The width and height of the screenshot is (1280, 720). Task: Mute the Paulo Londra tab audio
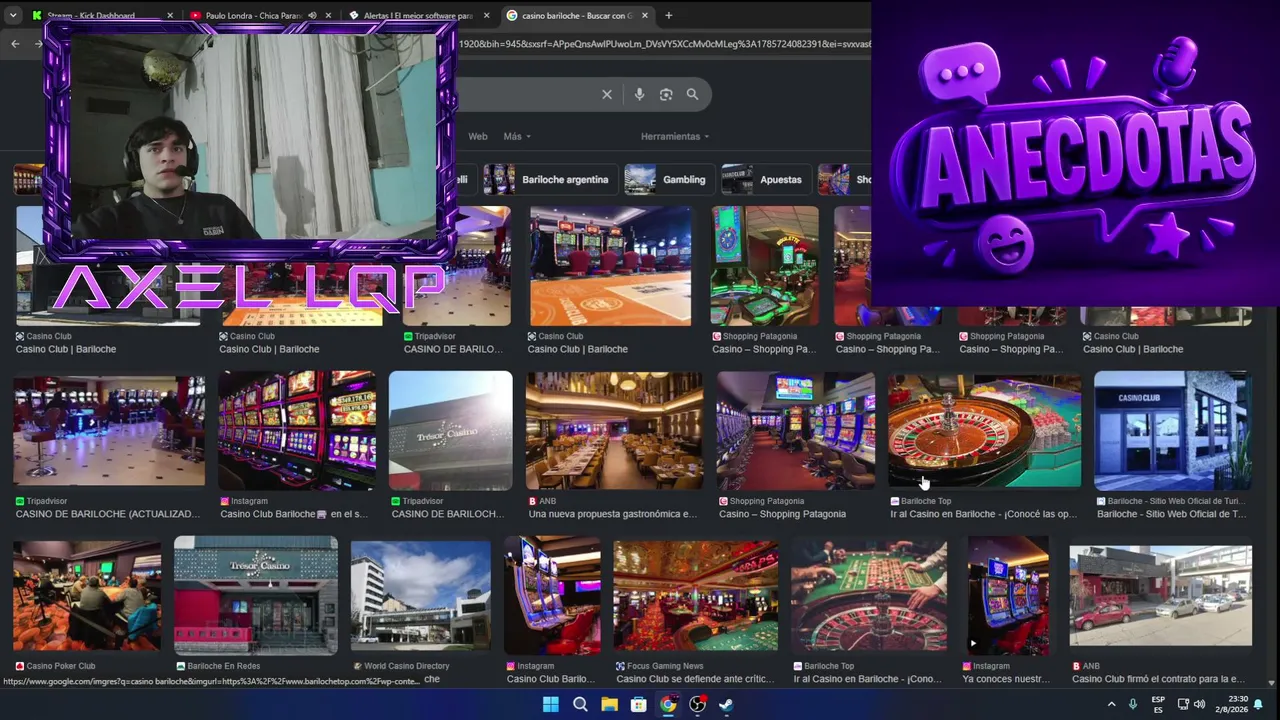tap(312, 16)
